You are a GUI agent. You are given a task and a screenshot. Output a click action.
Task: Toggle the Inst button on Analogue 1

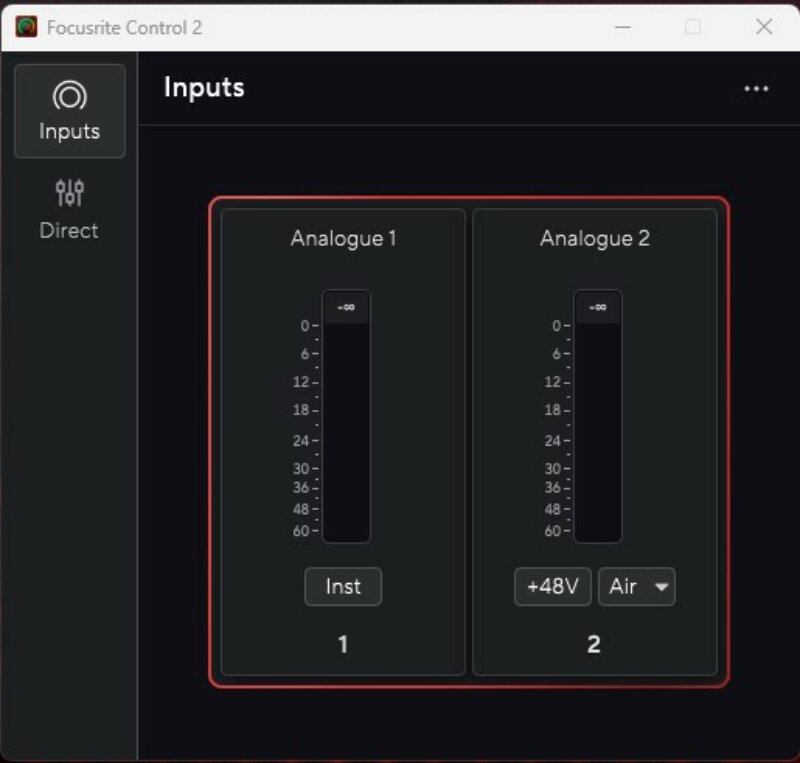tap(343, 586)
